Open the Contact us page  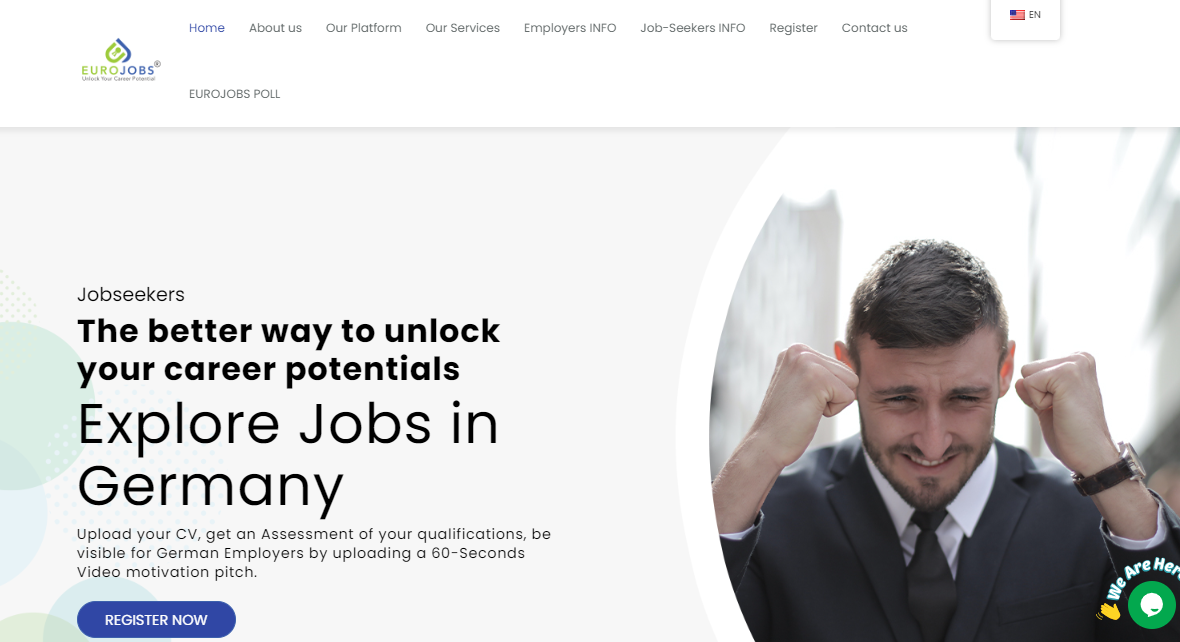pyautogui.click(x=874, y=28)
